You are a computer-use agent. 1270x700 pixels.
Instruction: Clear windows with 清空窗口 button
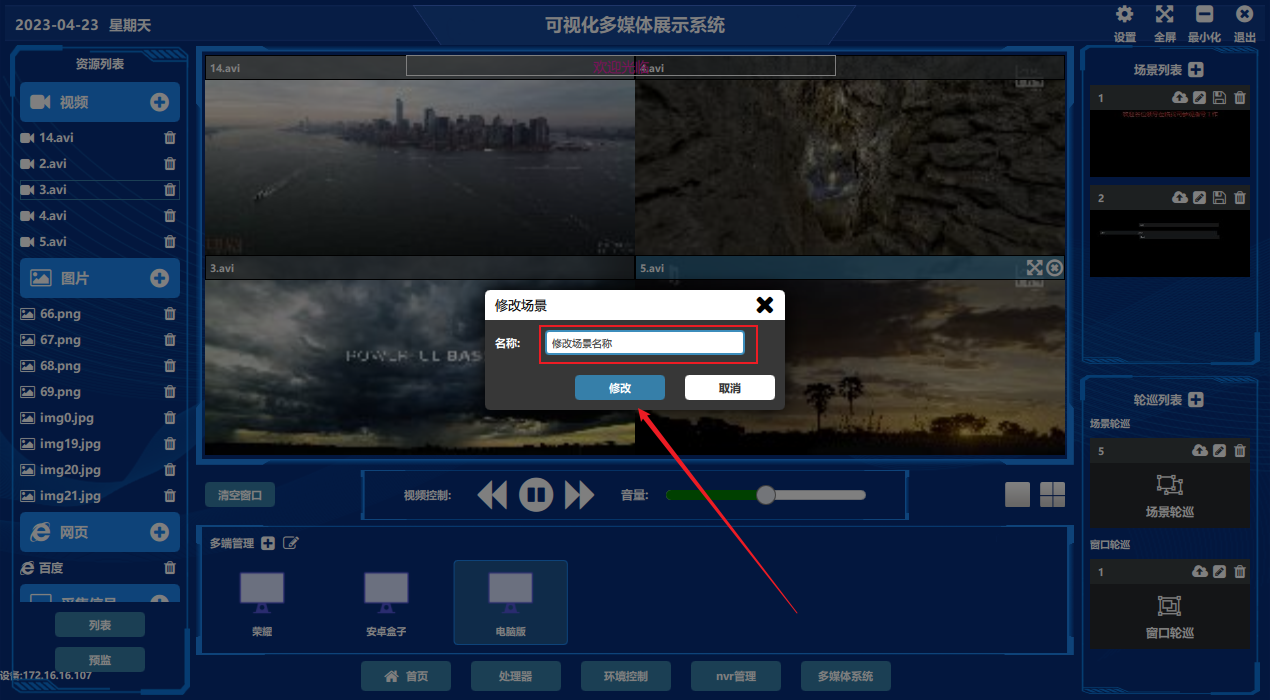coord(240,494)
